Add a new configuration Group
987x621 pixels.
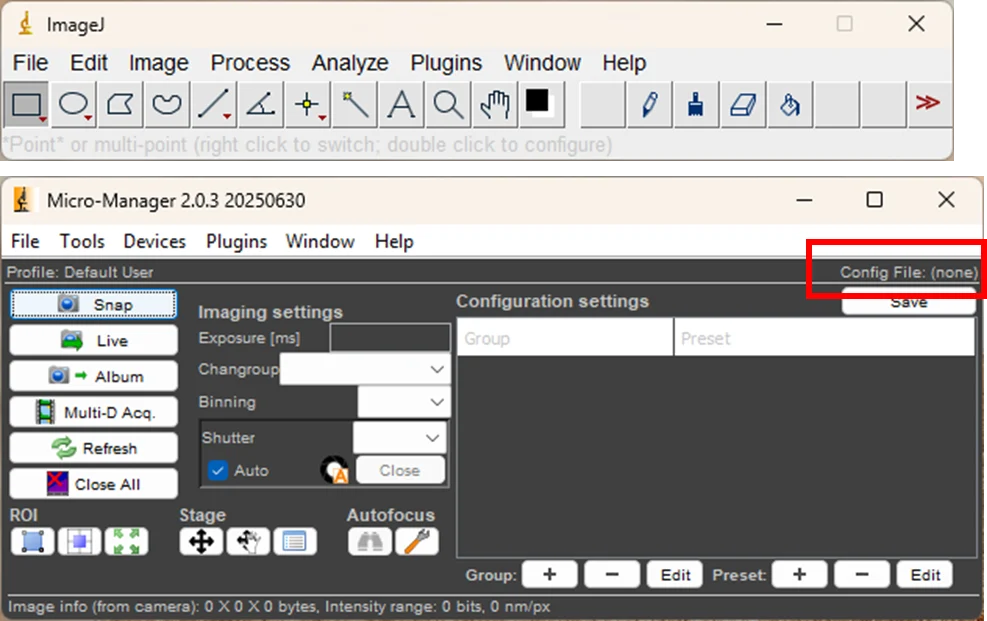click(550, 574)
